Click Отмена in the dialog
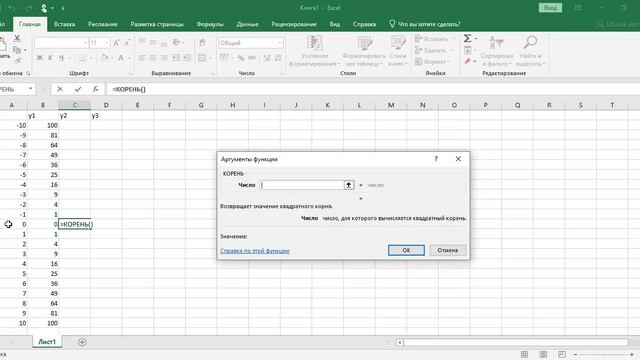 [448, 250]
